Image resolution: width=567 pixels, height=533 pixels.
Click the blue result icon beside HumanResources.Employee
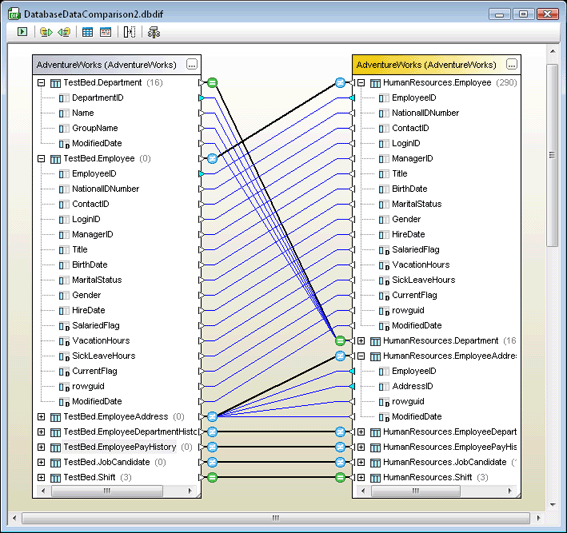[x=340, y=83]
